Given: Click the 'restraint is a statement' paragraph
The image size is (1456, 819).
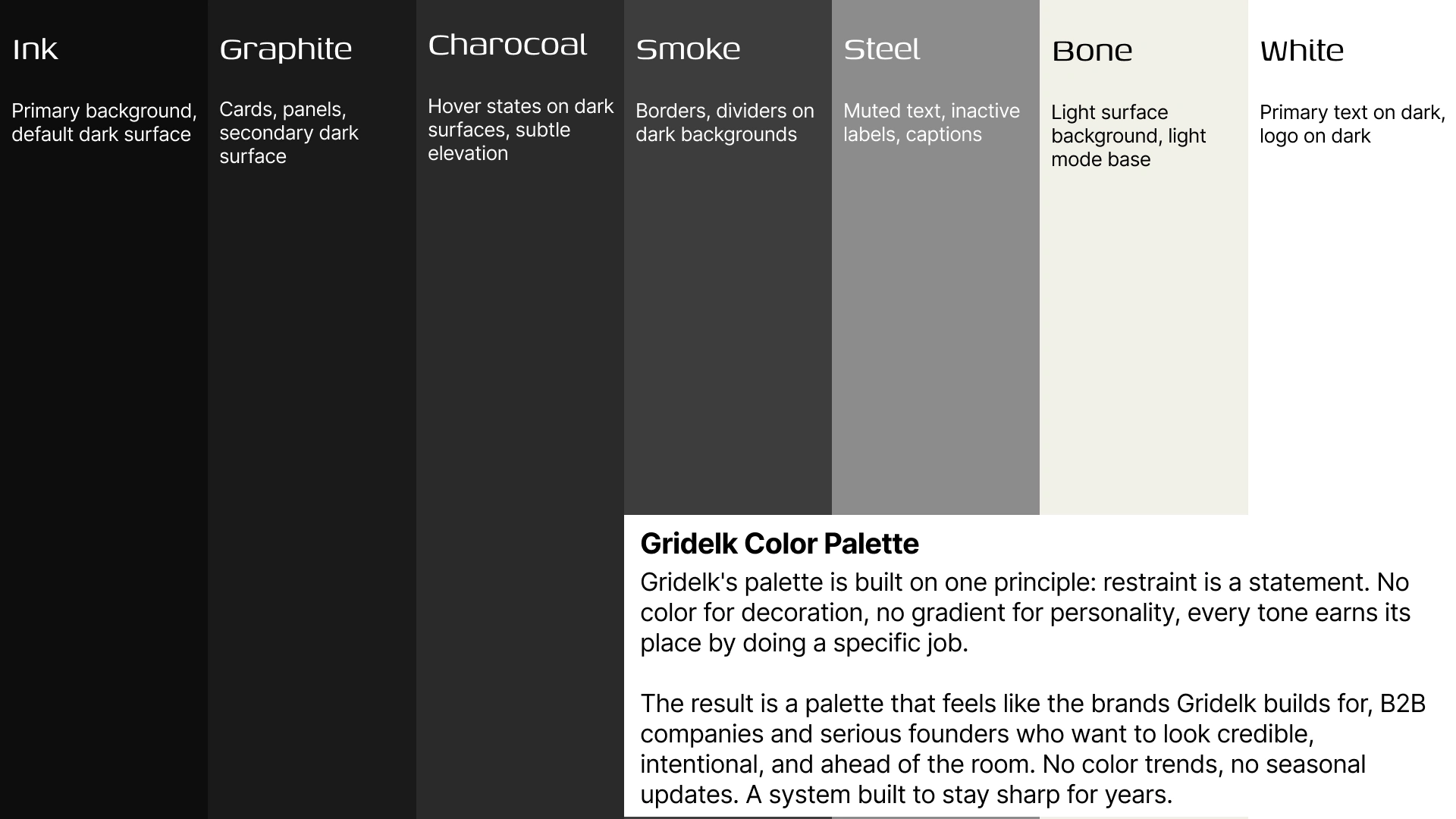Looking at the screenshot, I should (1025, 613).
